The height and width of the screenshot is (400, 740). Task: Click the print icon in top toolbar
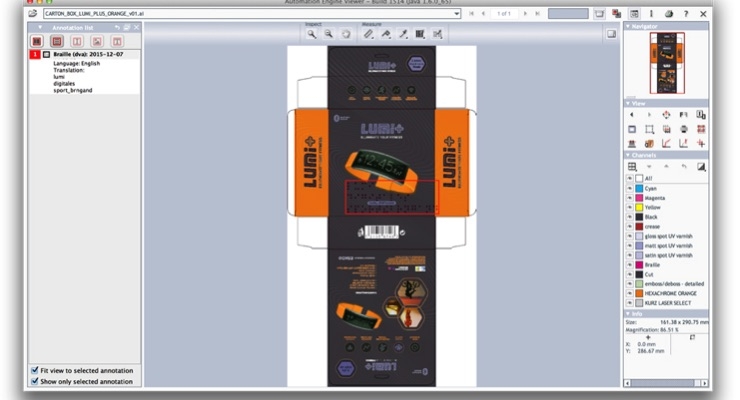(x=668, y=14)
